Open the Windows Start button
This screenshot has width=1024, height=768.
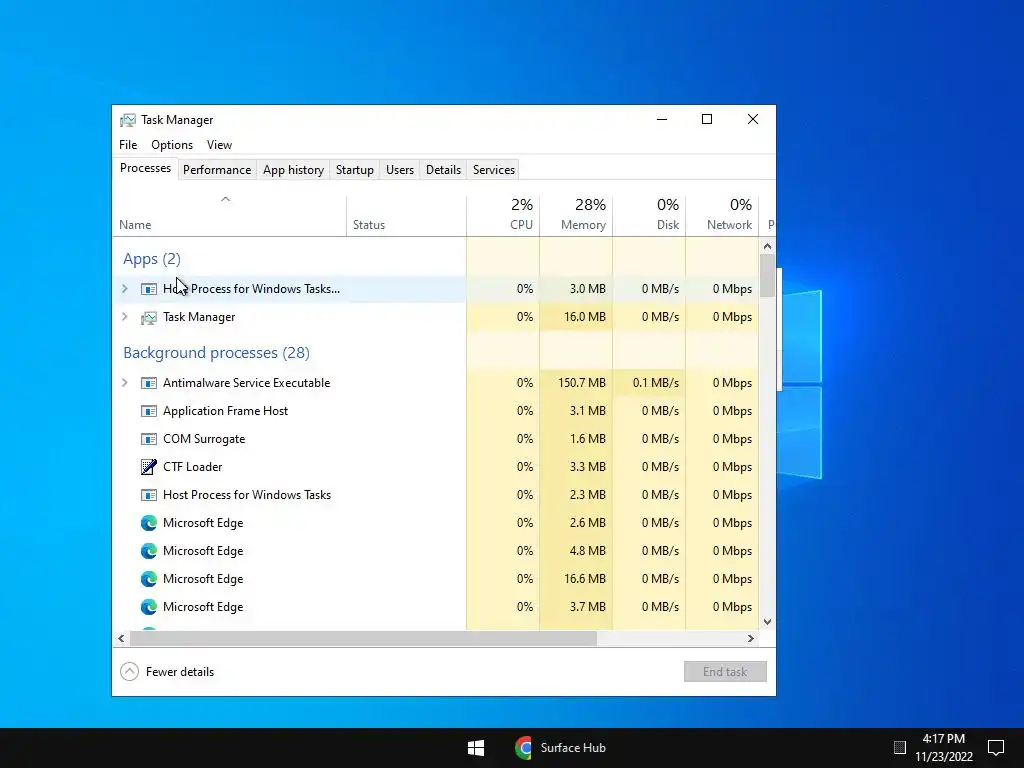[476, 748]
